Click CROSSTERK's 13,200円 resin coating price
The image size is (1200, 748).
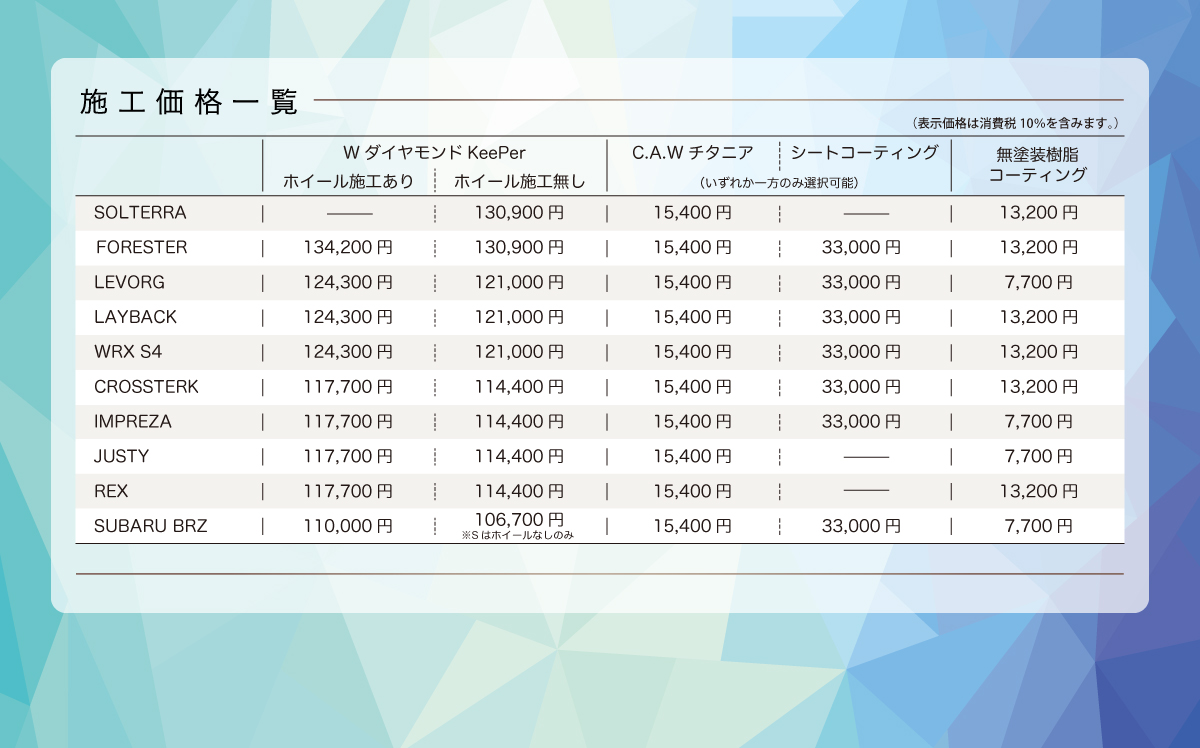point(1038,387)
